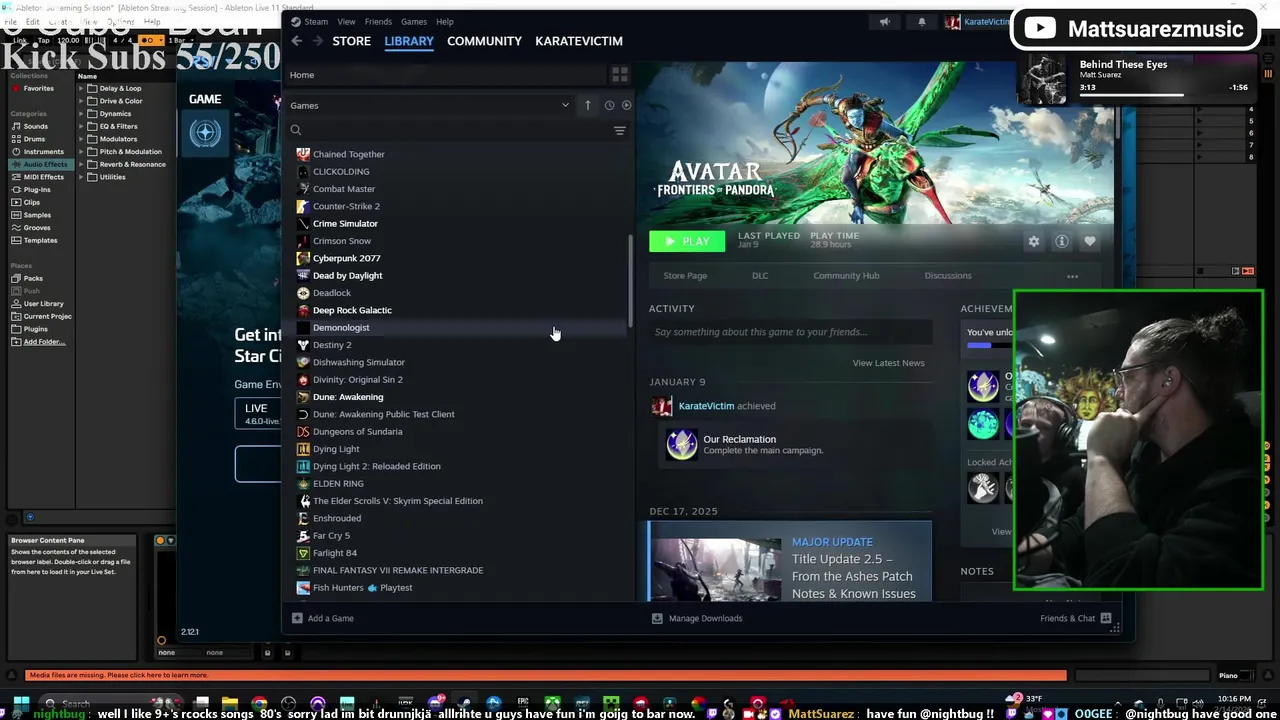Open View menu in Steam
Viewport: 1280px width, 720px height.
pyautogui.click(x=346, y=21)
